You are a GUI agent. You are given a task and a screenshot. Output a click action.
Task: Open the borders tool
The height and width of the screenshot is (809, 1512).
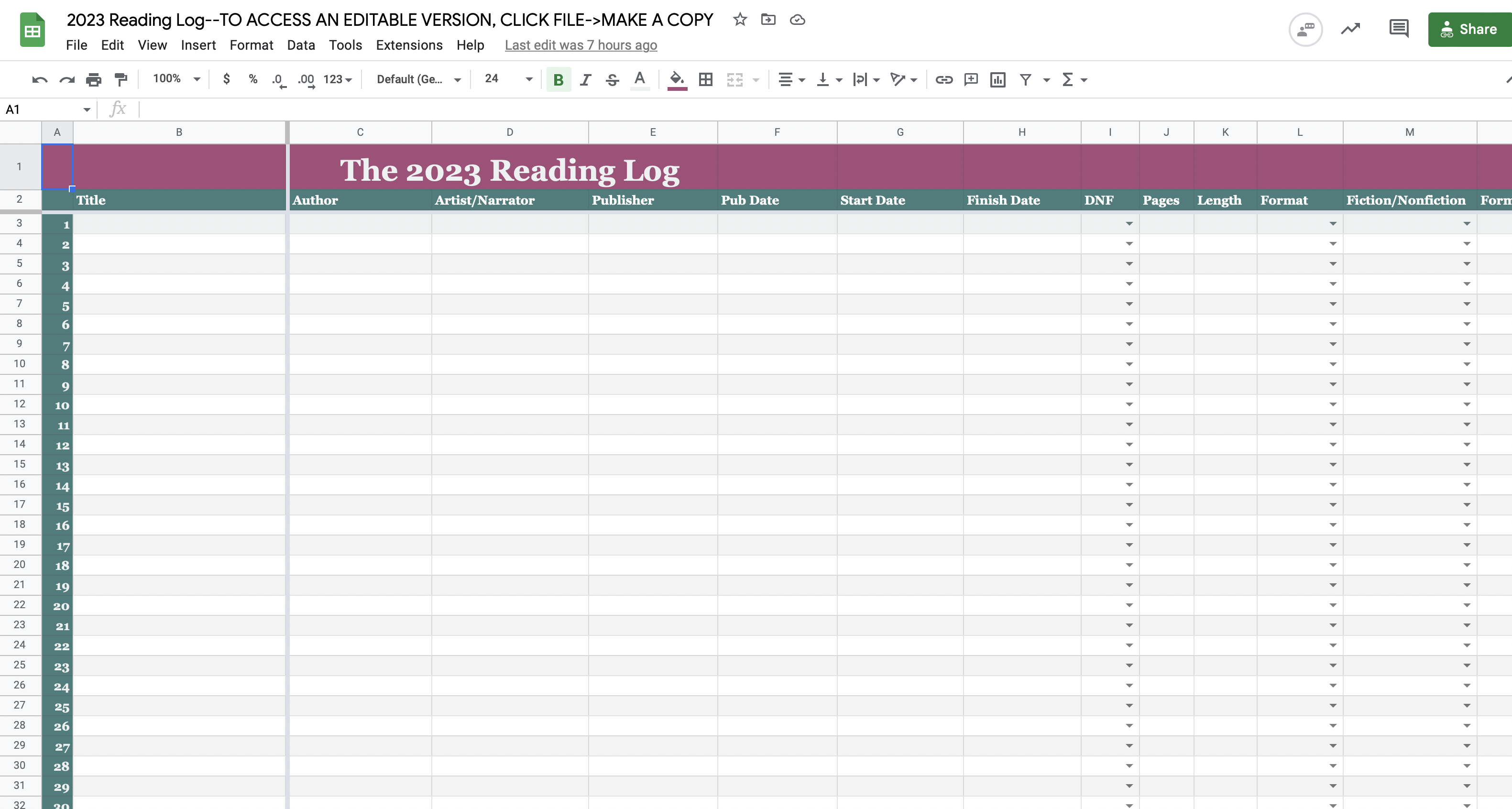(705, 79)
